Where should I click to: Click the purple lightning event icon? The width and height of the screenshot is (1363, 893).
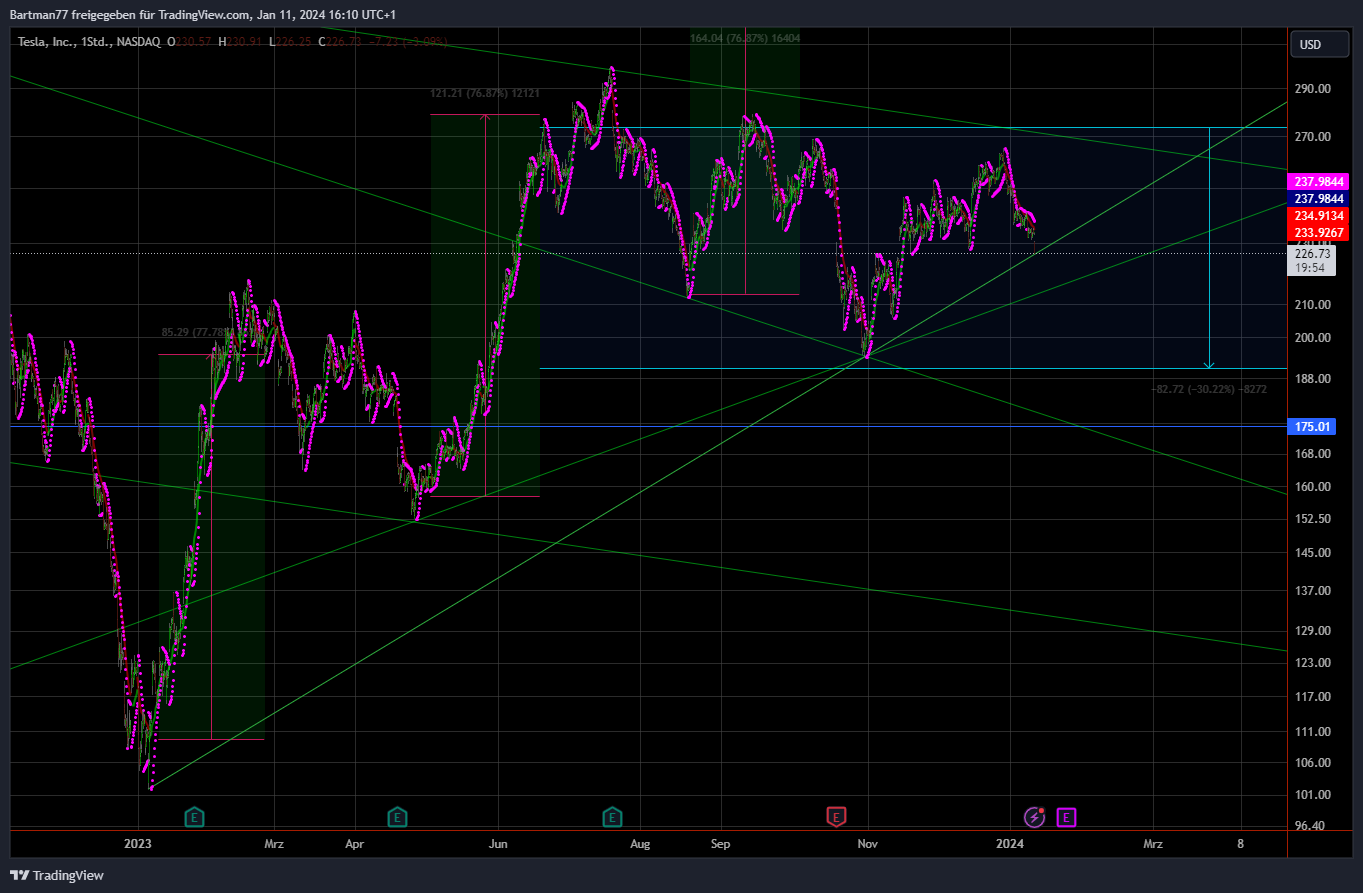[1034, 817]
